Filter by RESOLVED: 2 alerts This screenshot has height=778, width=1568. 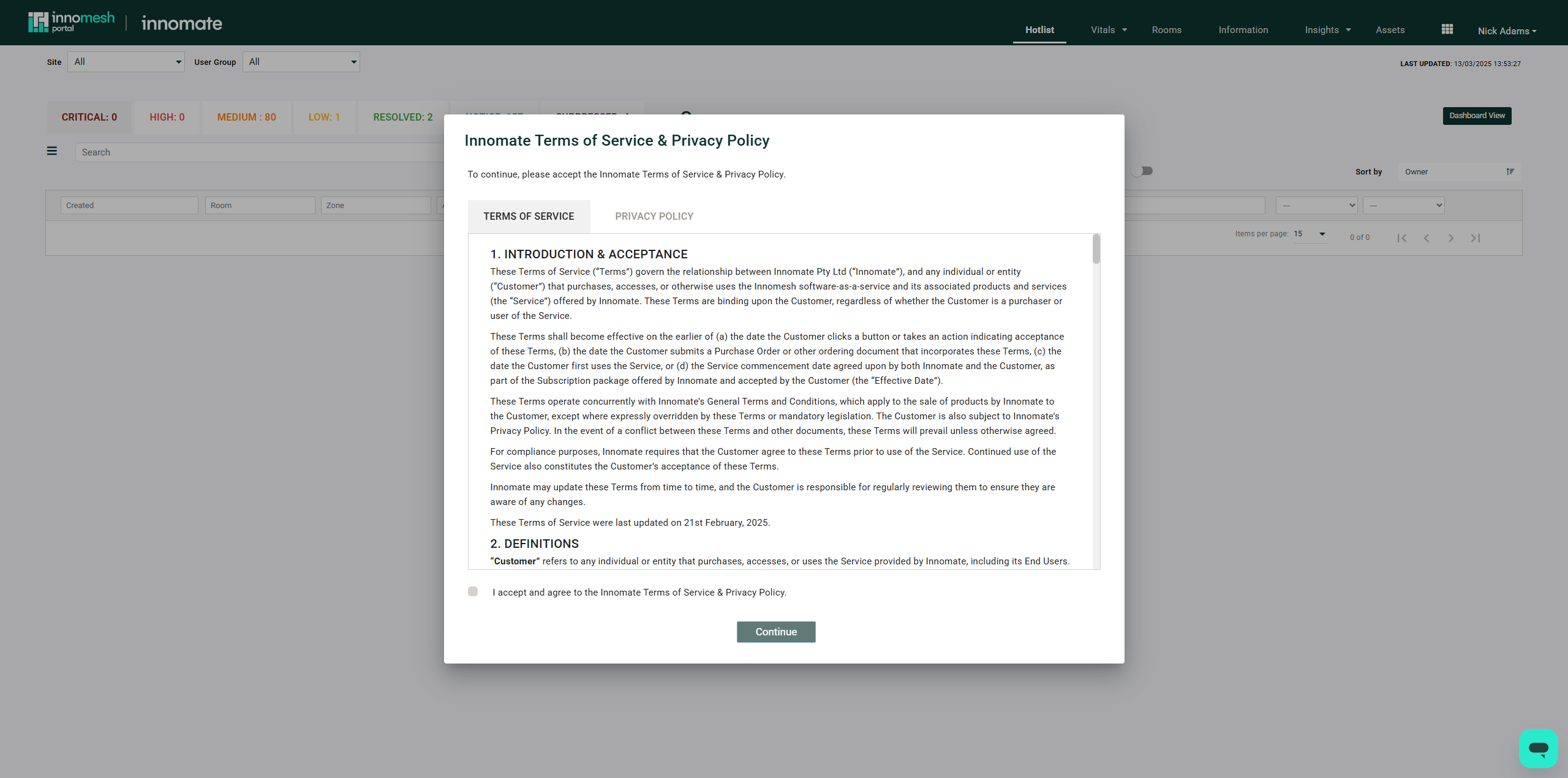pyautogui.click(x=403, y=117)
